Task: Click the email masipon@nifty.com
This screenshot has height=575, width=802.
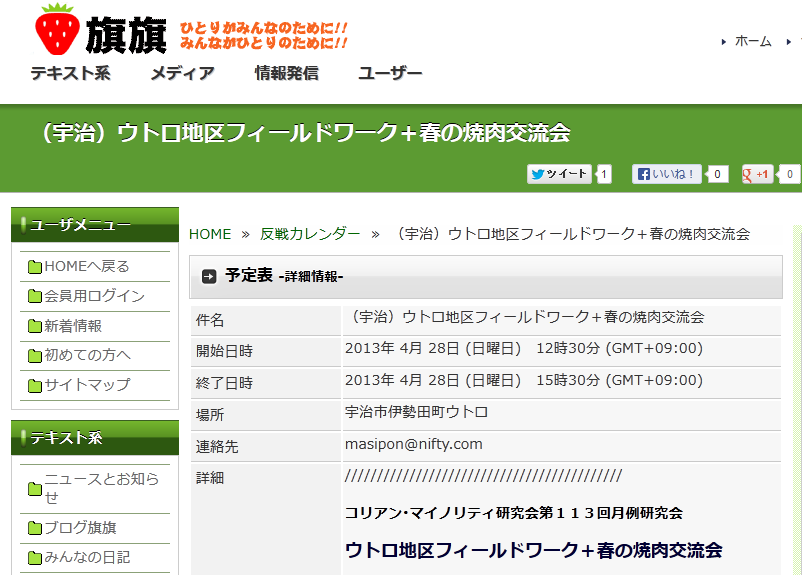Action: tap(414, 444)
